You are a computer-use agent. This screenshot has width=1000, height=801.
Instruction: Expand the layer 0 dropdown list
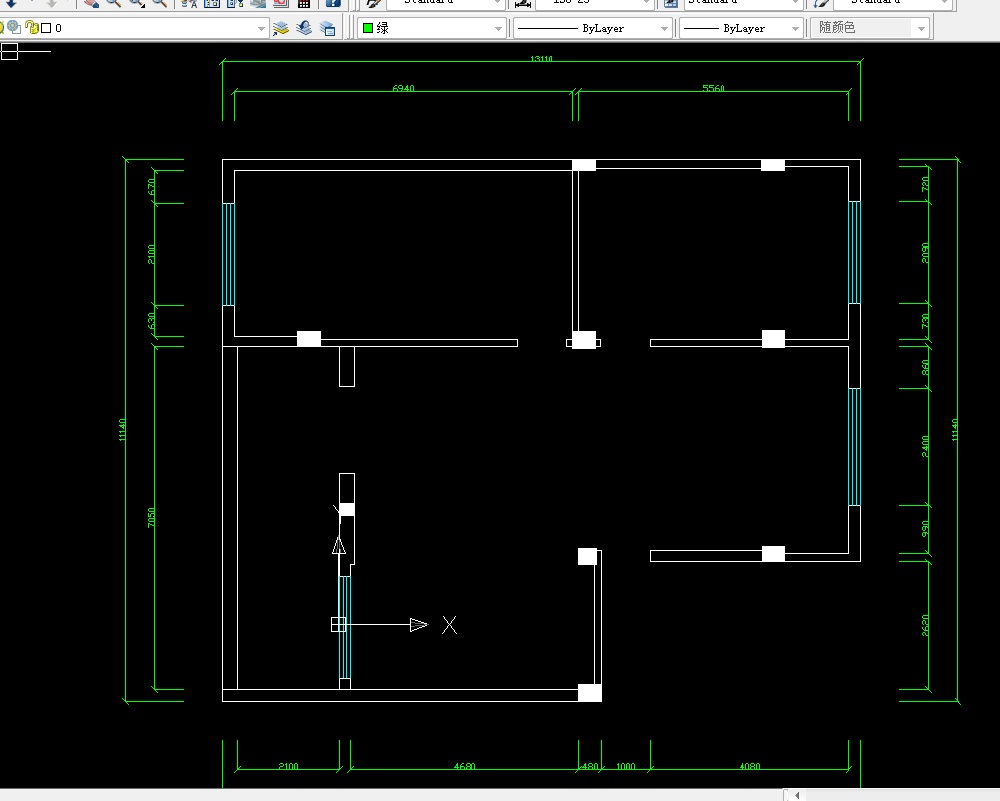tap(262, 29)
